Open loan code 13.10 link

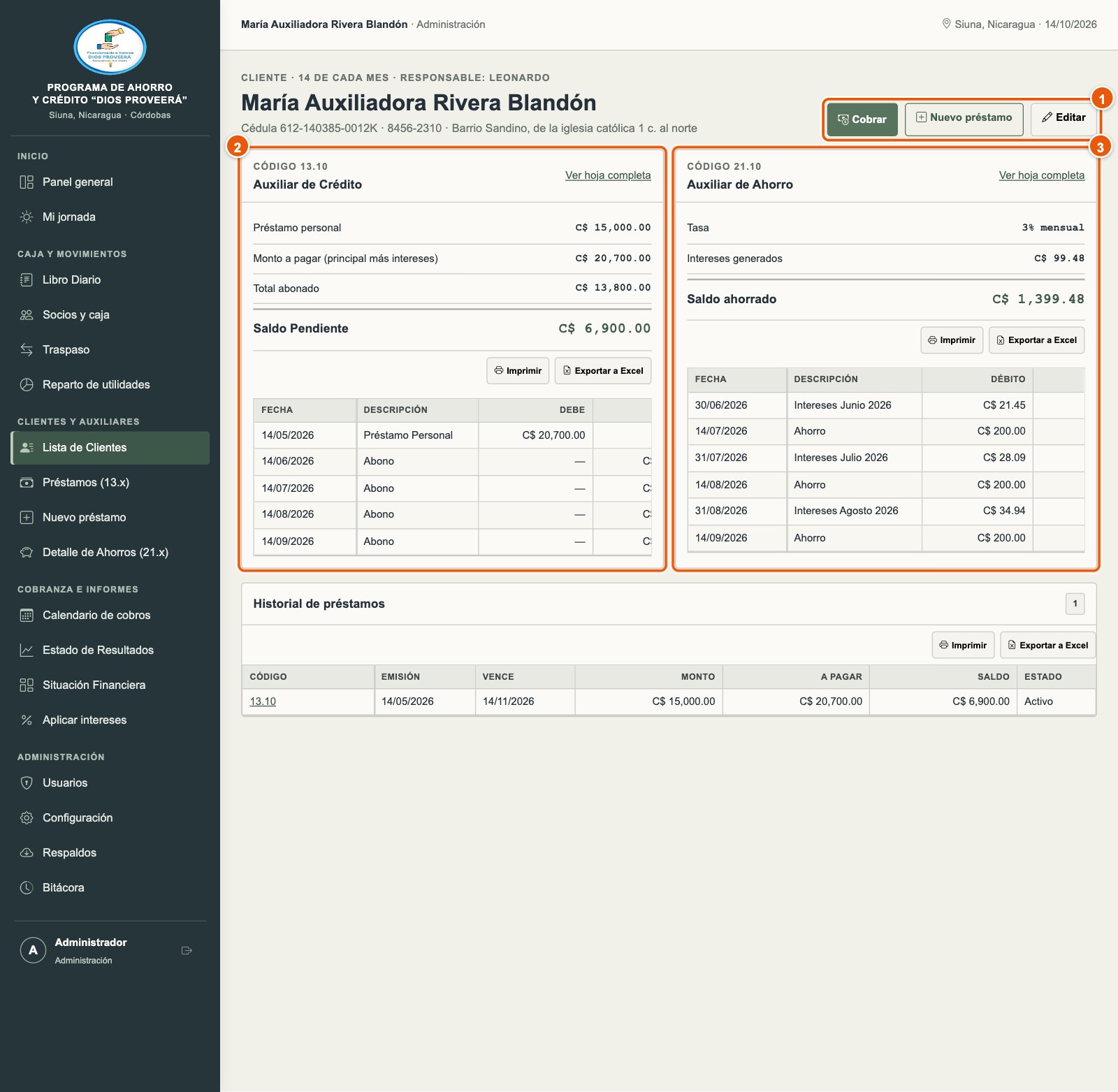coord(263,701)
